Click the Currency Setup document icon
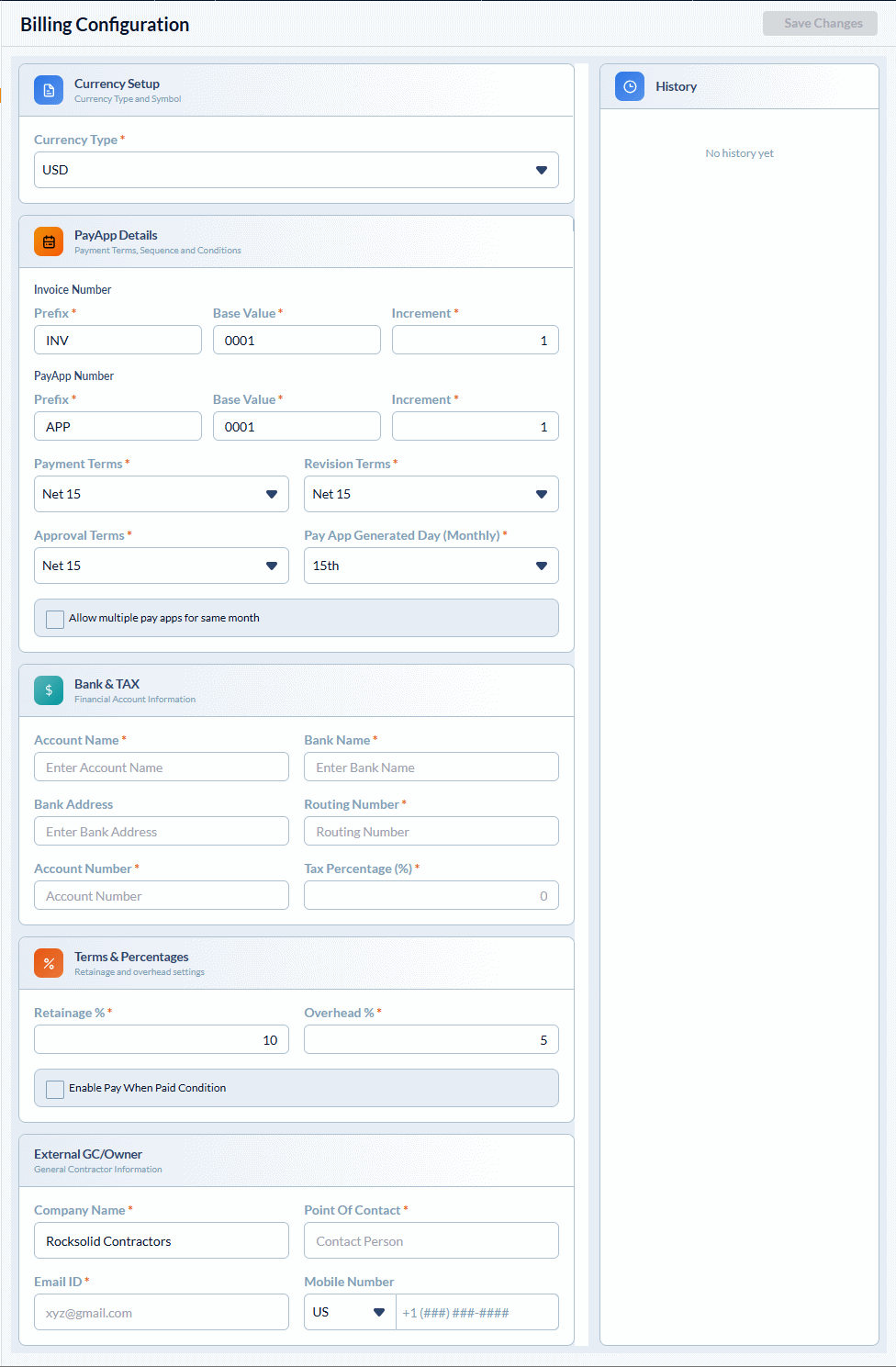 tap(49, 90)
